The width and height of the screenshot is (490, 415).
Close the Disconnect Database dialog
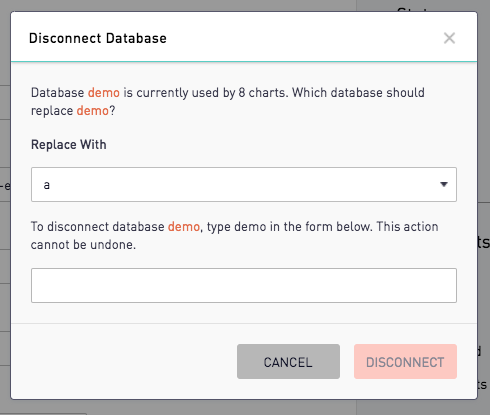coord(449,38)
